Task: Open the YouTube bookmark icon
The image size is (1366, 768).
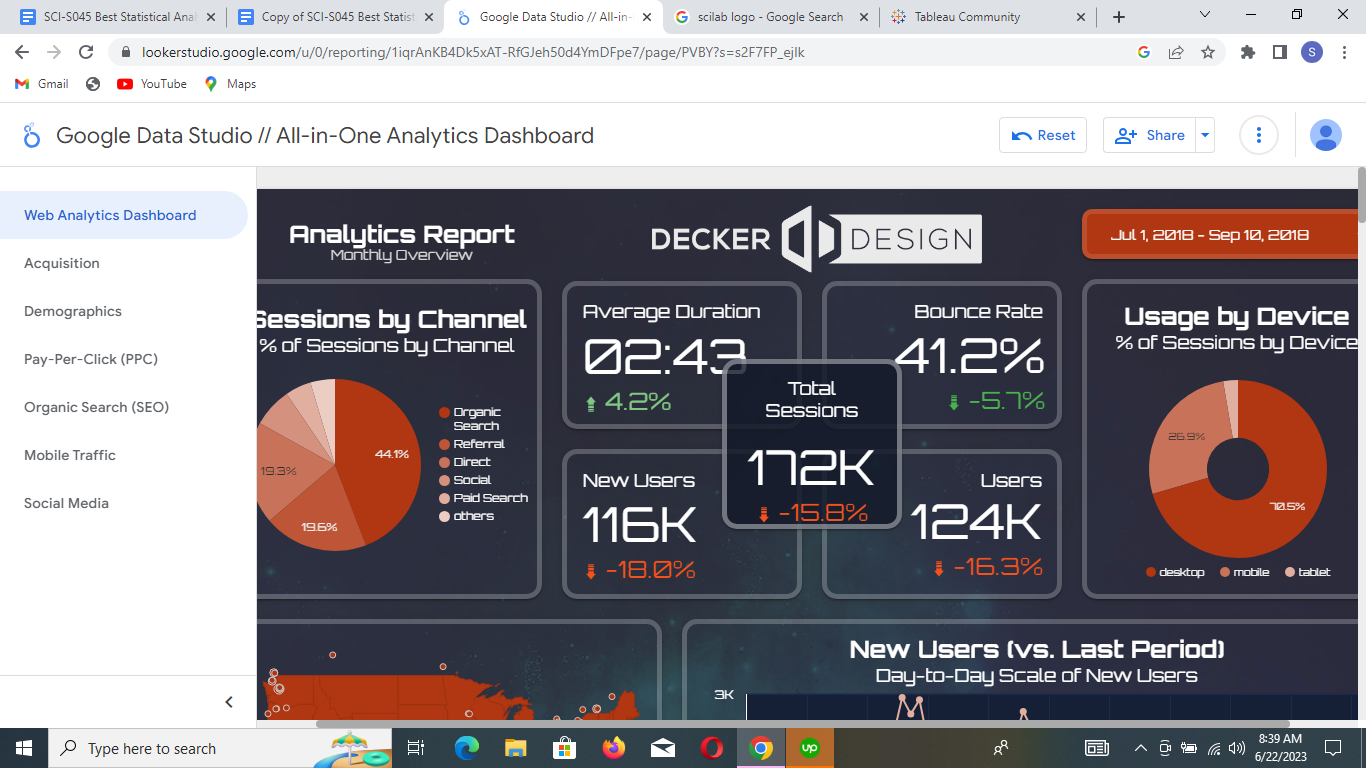Action: click(124, 84)
